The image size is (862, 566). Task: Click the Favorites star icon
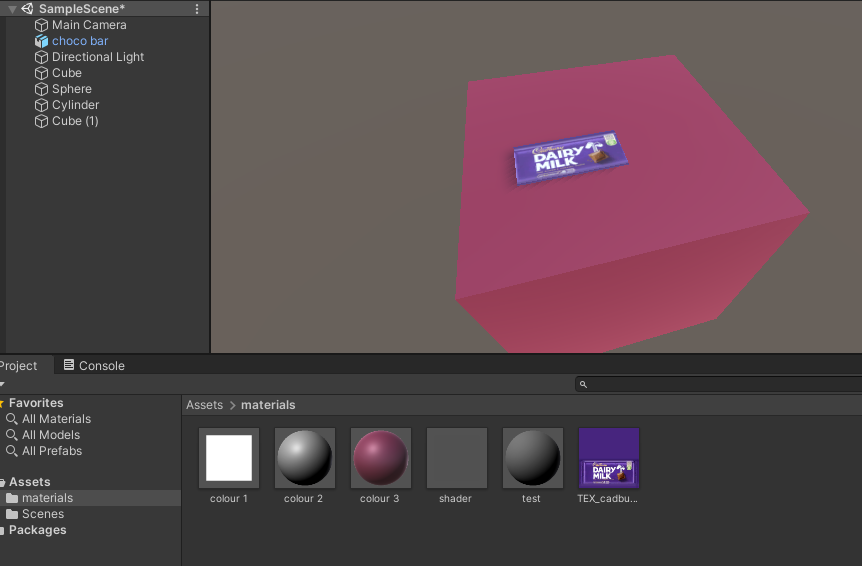[x=2, y=403]
